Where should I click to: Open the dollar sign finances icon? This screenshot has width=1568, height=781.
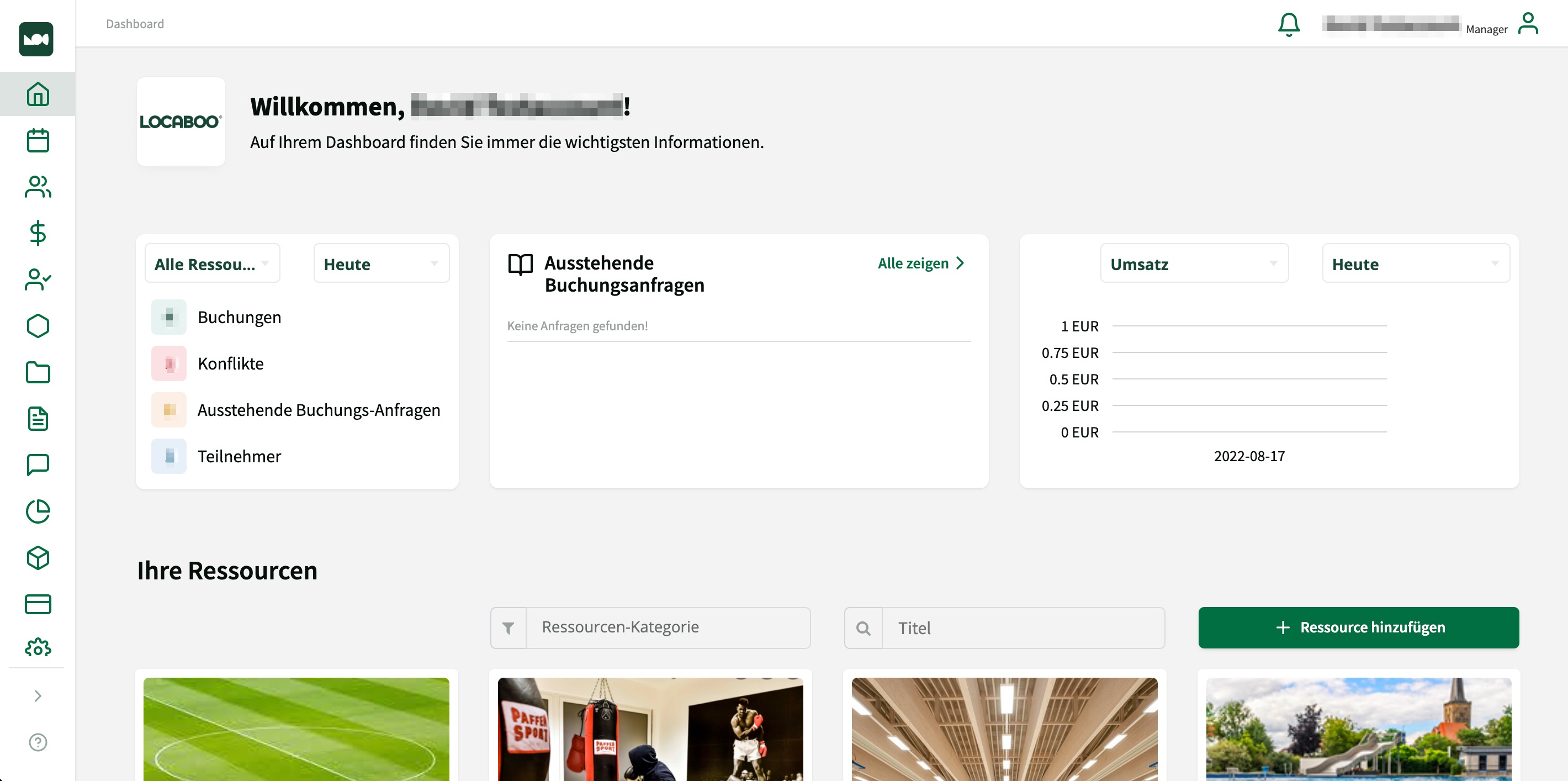coord(38,233)
